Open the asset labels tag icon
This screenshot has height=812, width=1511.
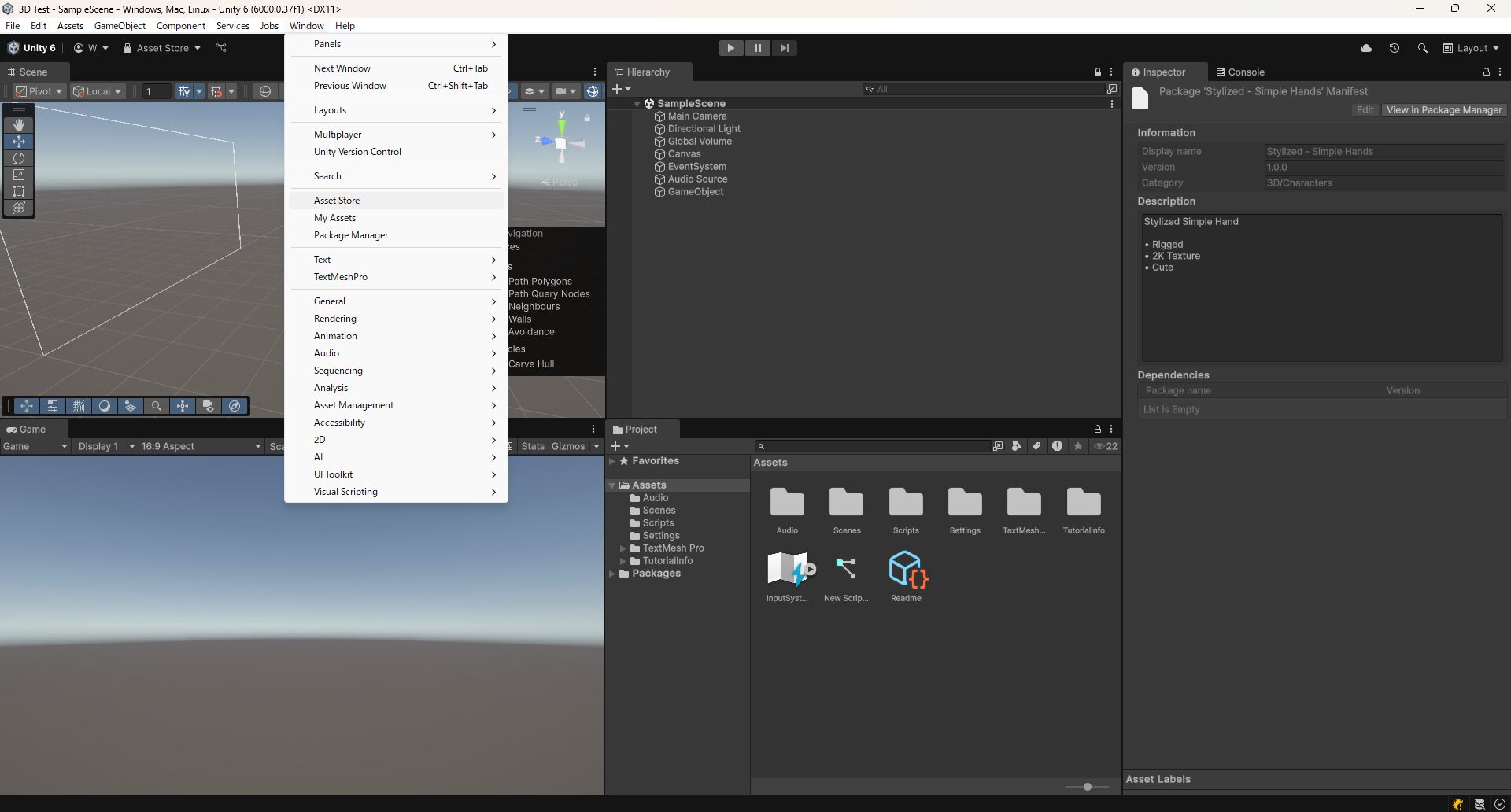(x=1036, y=446)
